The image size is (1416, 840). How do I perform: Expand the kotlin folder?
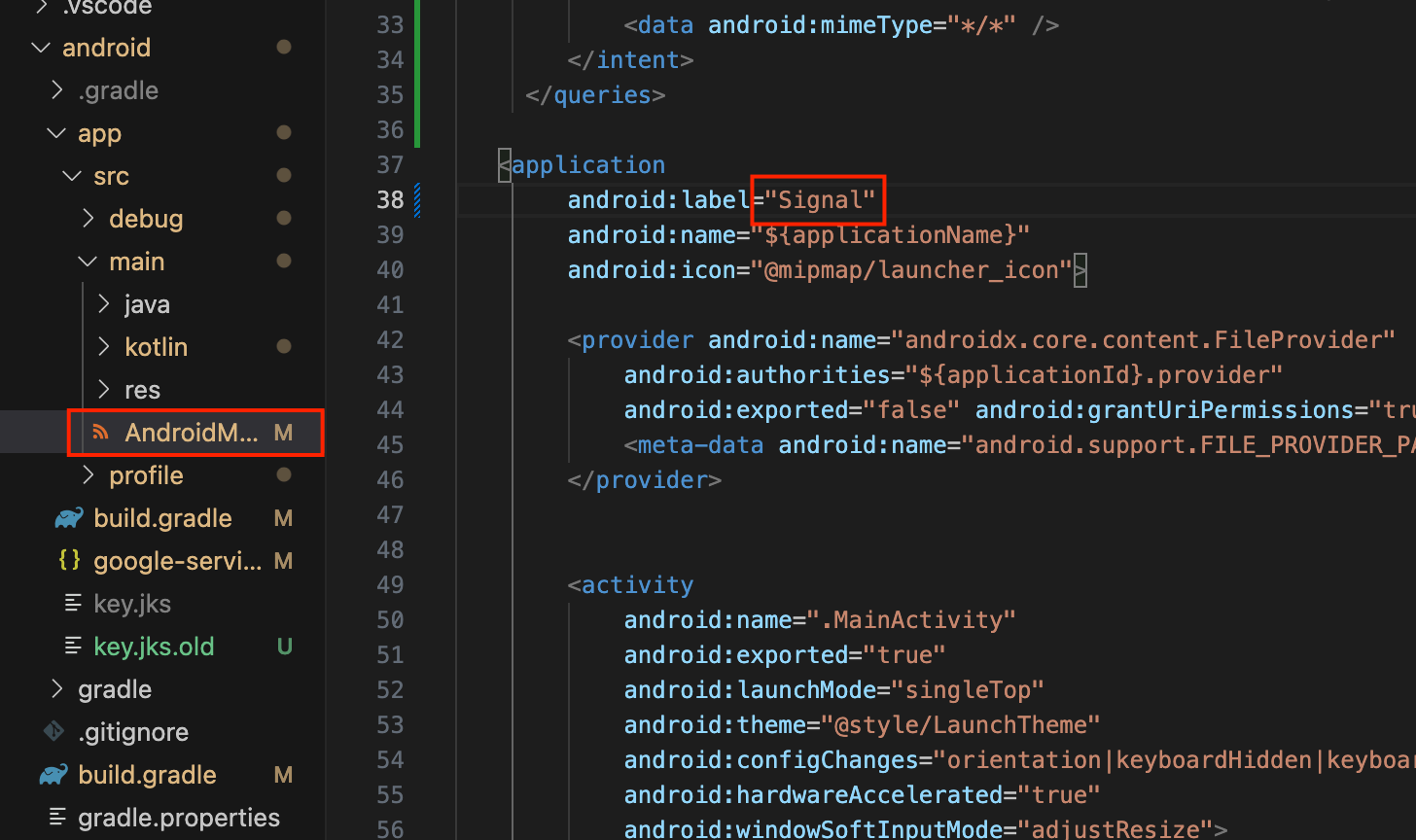(x=104, y=347)
